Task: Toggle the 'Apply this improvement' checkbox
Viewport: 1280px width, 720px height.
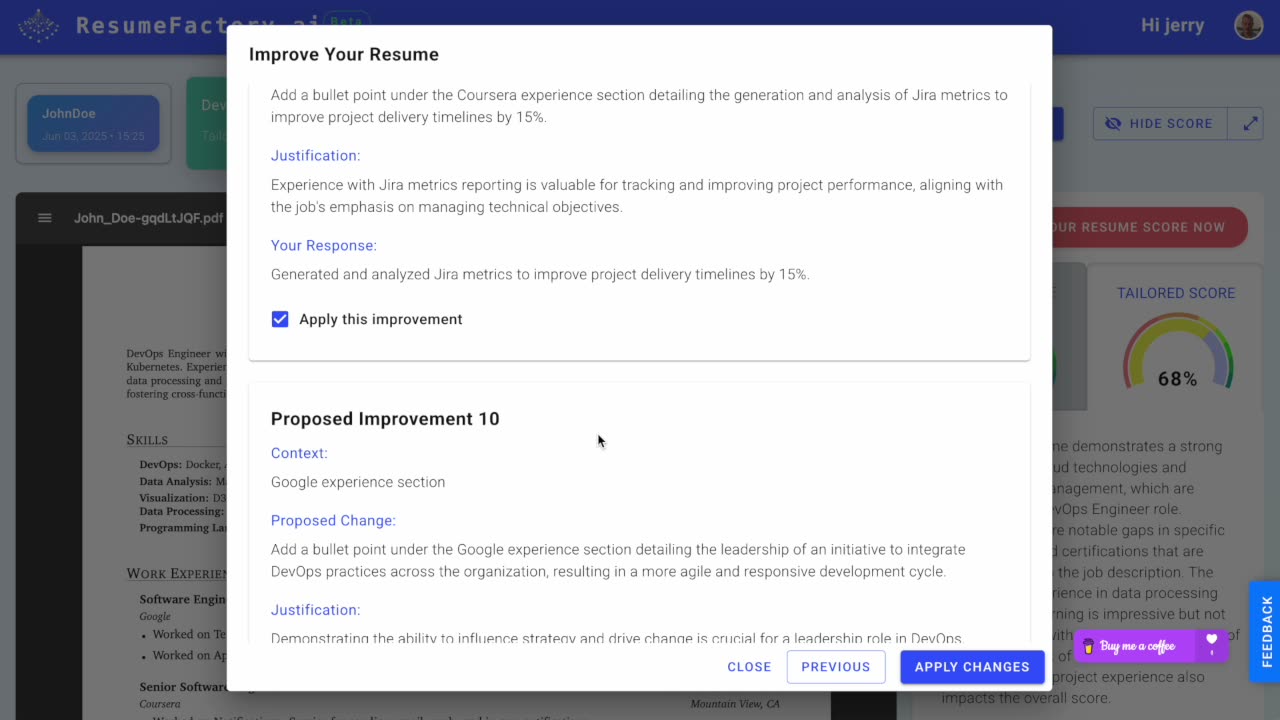Action: [x=280, y=319]
